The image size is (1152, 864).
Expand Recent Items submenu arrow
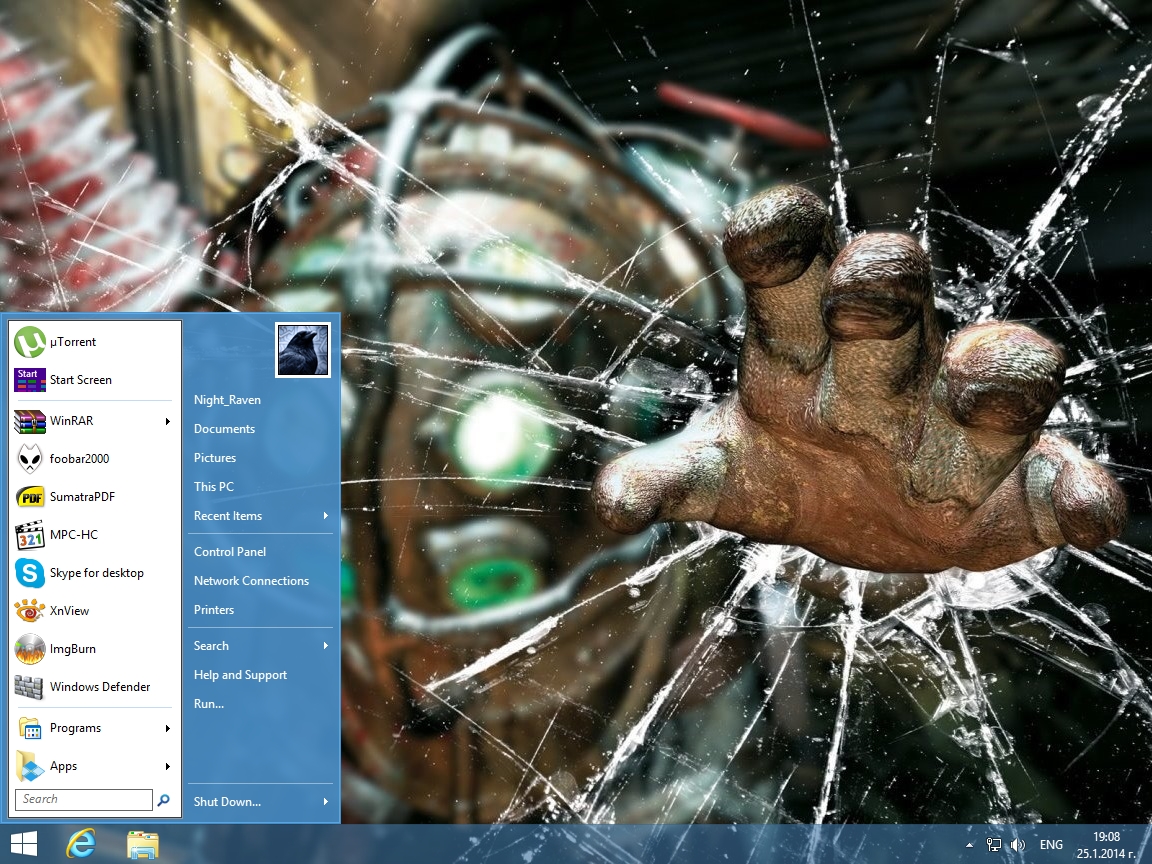325,516
